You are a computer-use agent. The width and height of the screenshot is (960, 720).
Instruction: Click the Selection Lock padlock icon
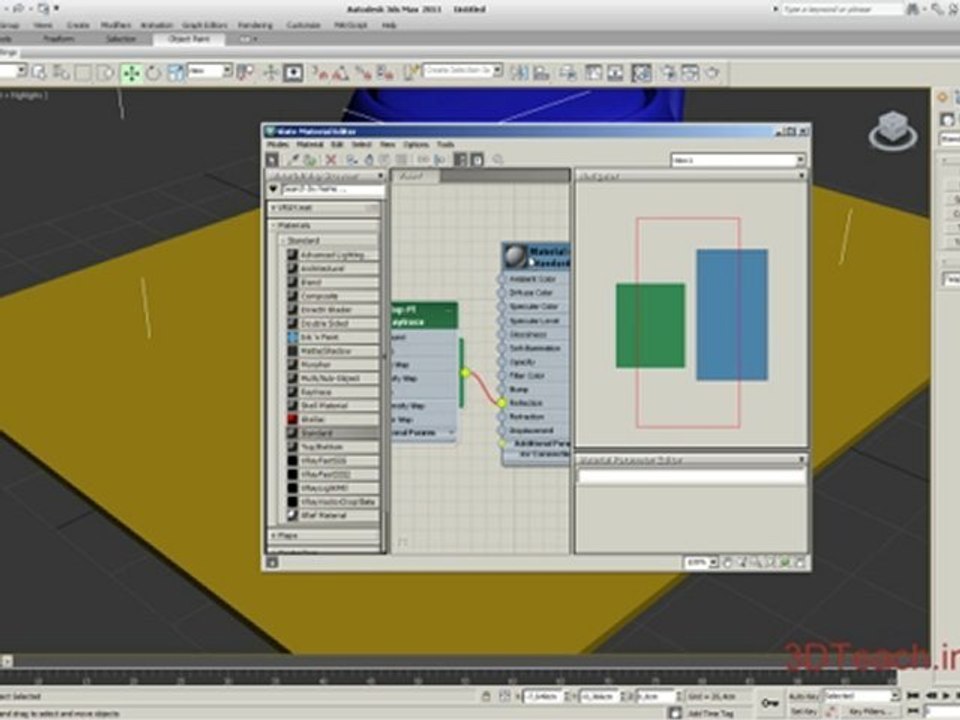tap(486, 696)
